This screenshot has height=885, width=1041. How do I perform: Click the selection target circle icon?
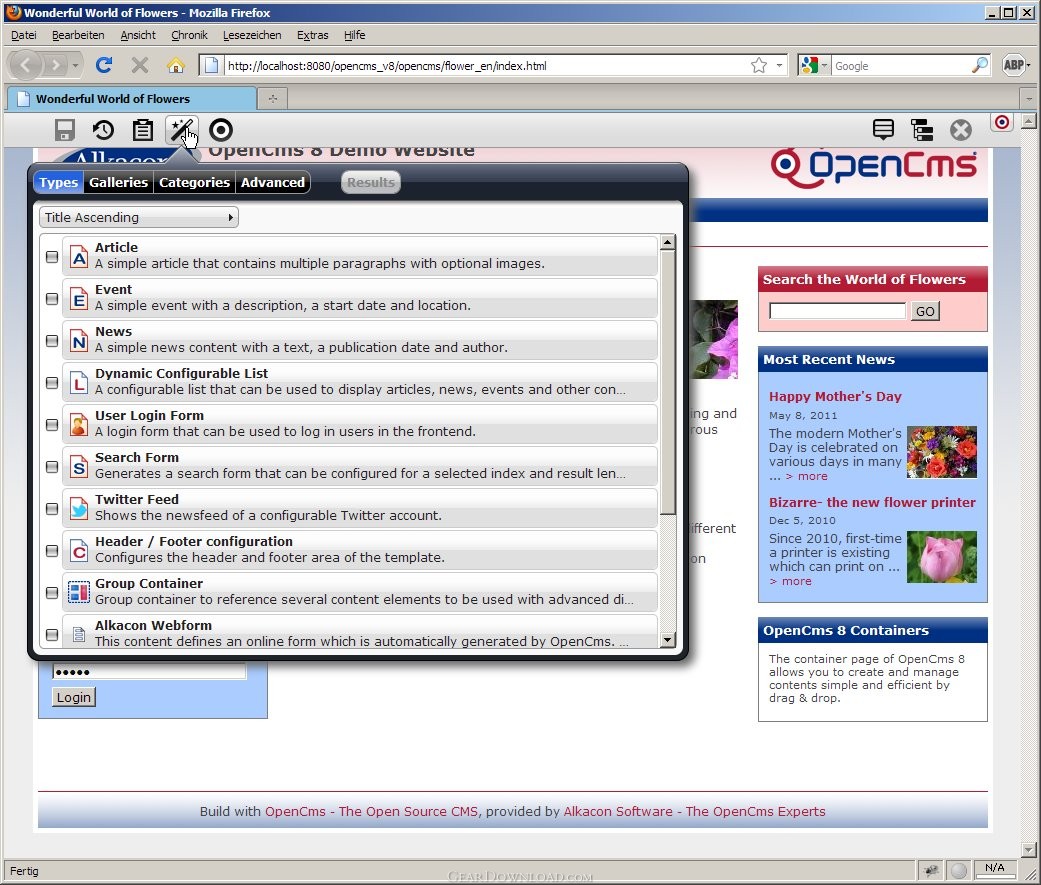tap(220, 130)
